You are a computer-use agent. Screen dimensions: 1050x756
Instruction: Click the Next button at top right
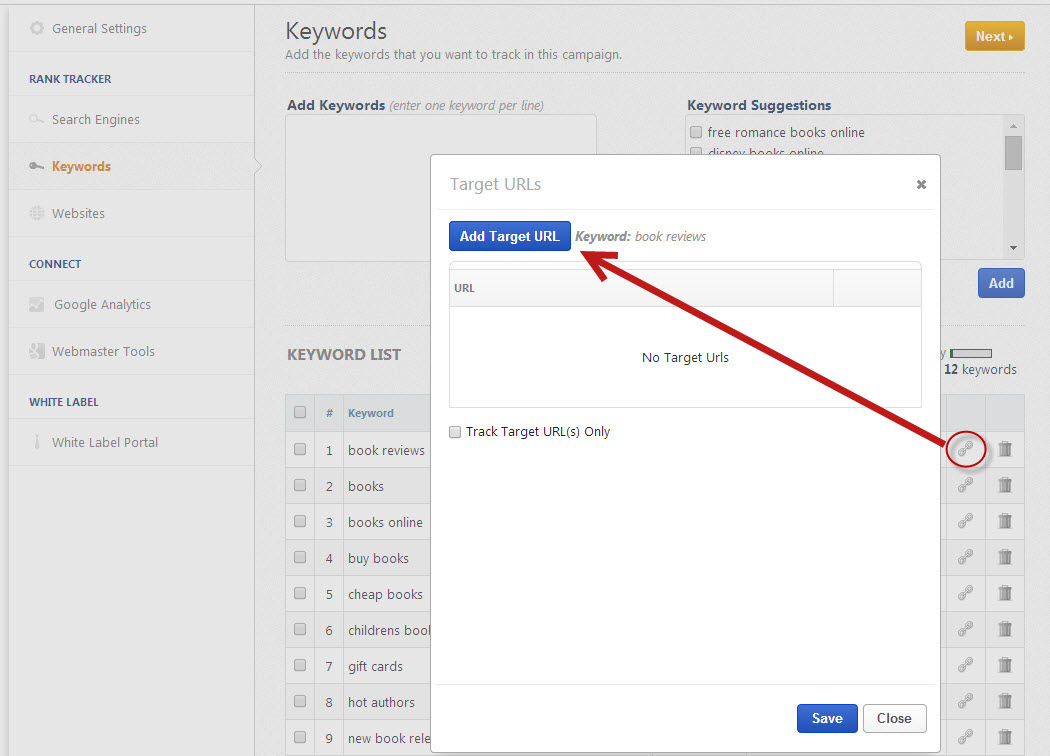[994, 35]
